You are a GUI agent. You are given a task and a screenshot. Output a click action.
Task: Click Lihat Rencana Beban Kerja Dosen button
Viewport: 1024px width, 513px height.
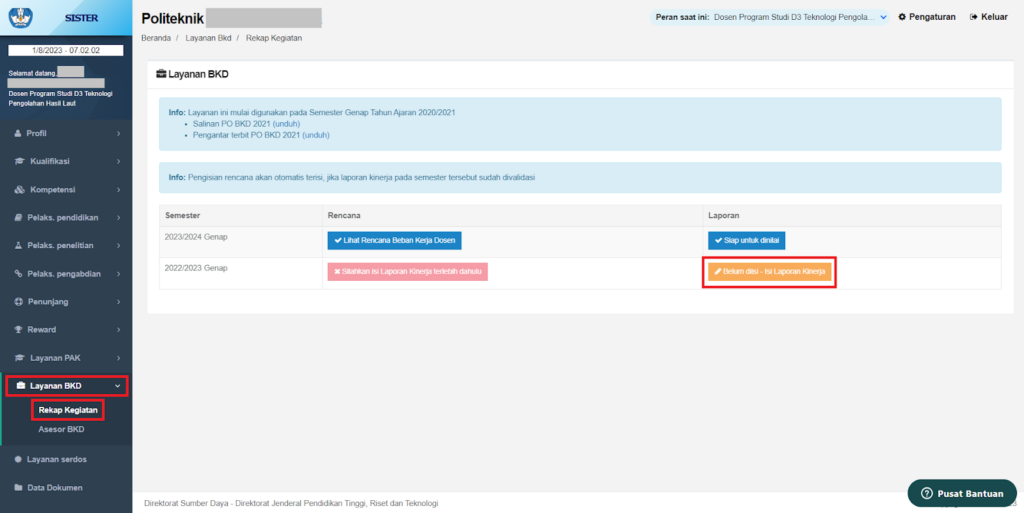[394, 241]
